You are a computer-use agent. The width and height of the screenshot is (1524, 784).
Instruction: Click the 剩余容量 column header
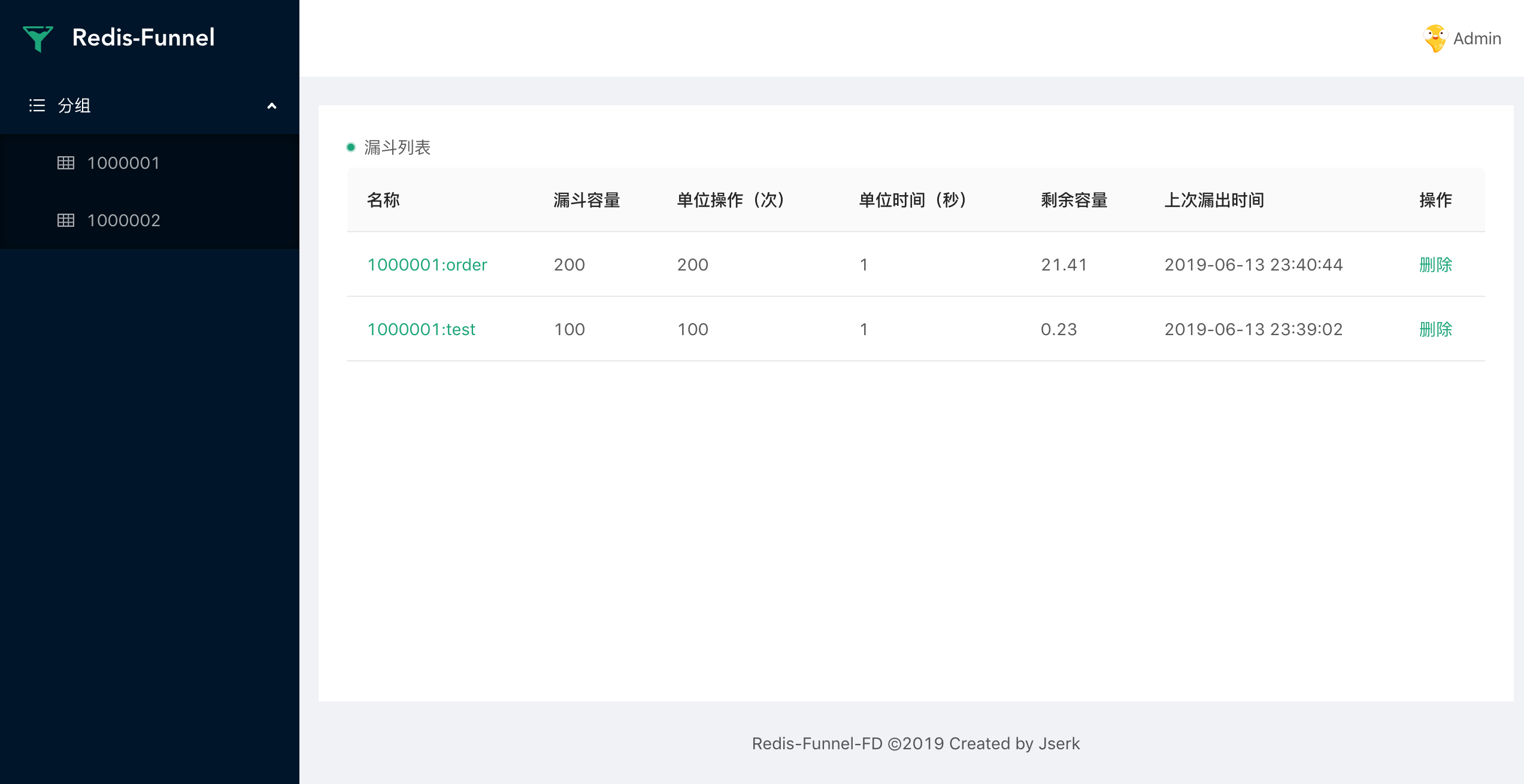pos(1074,200)
